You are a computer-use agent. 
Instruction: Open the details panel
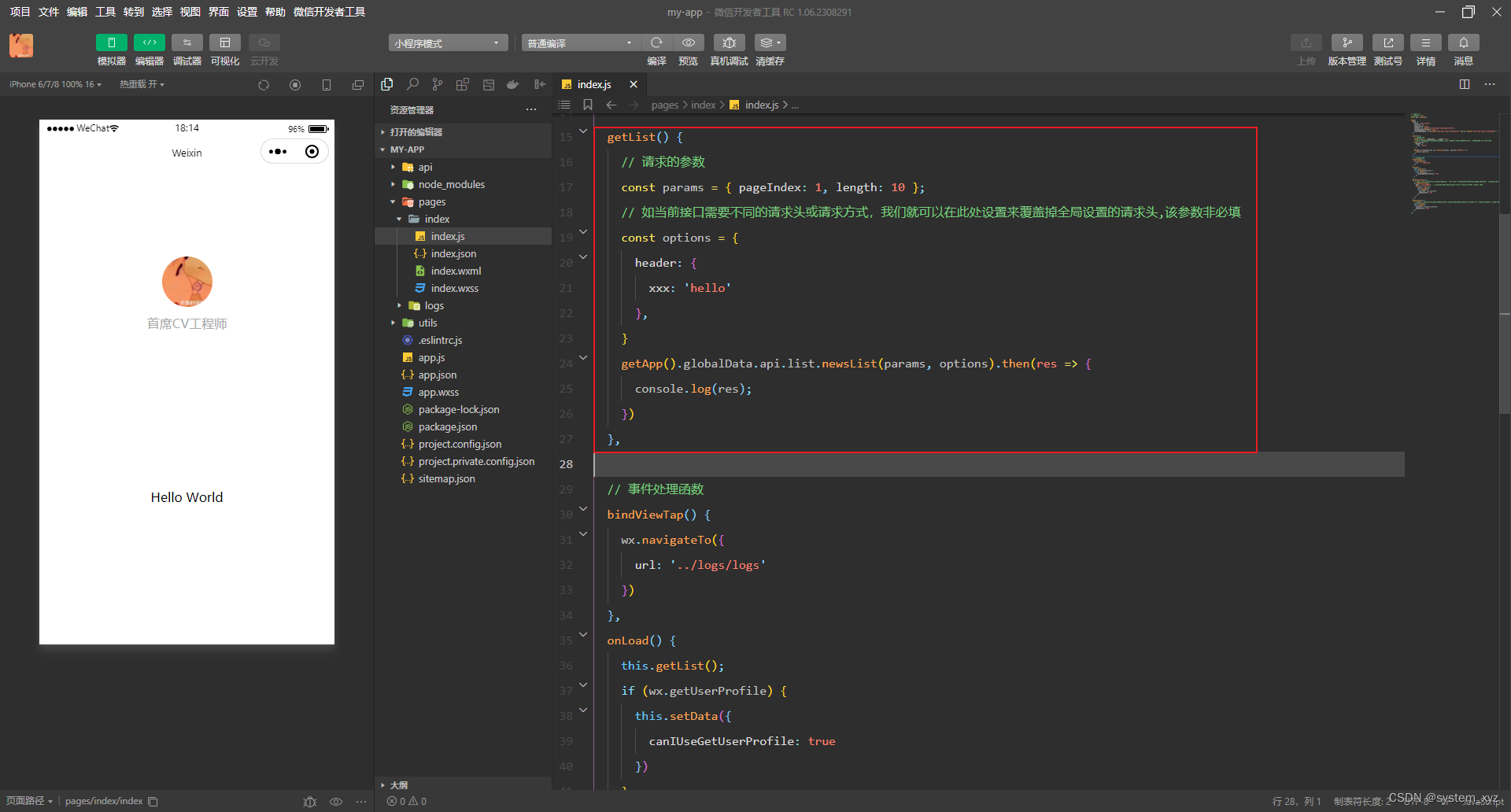click(x=1426, y=42)
